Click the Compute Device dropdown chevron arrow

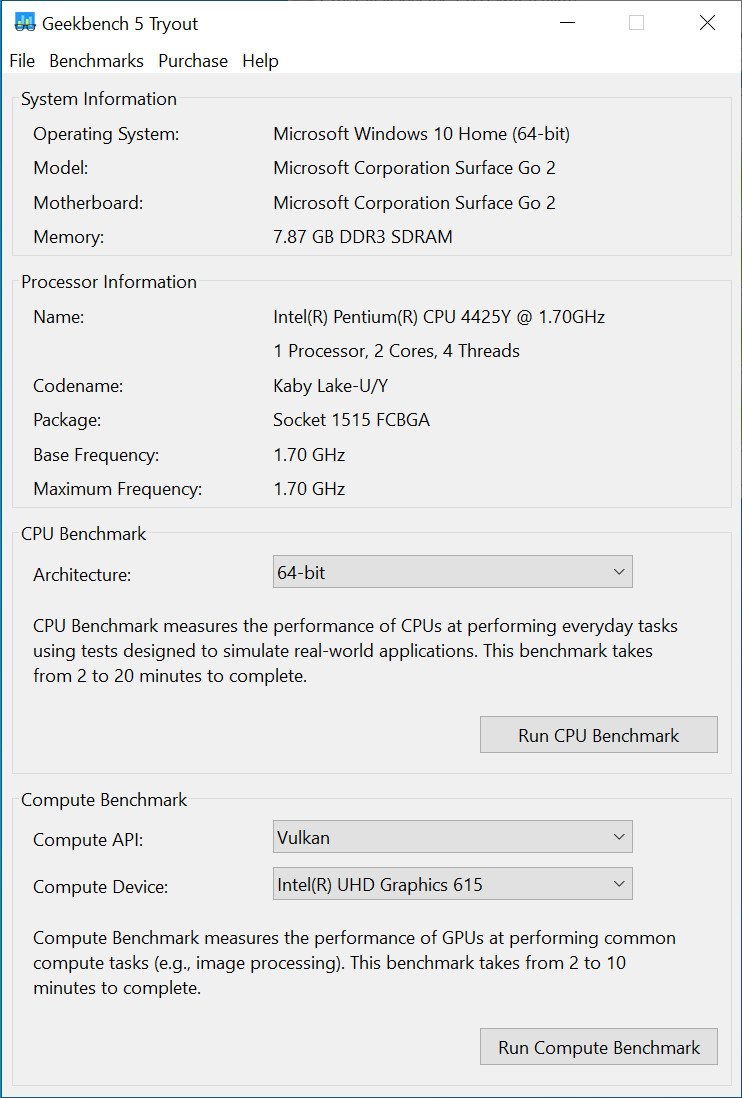[619, 884]
